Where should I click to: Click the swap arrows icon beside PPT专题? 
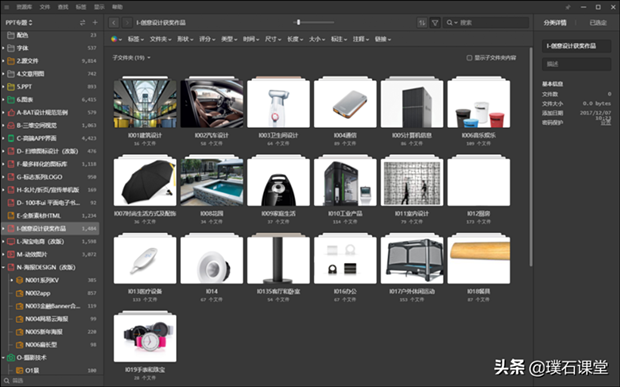[x=82, y=23]
